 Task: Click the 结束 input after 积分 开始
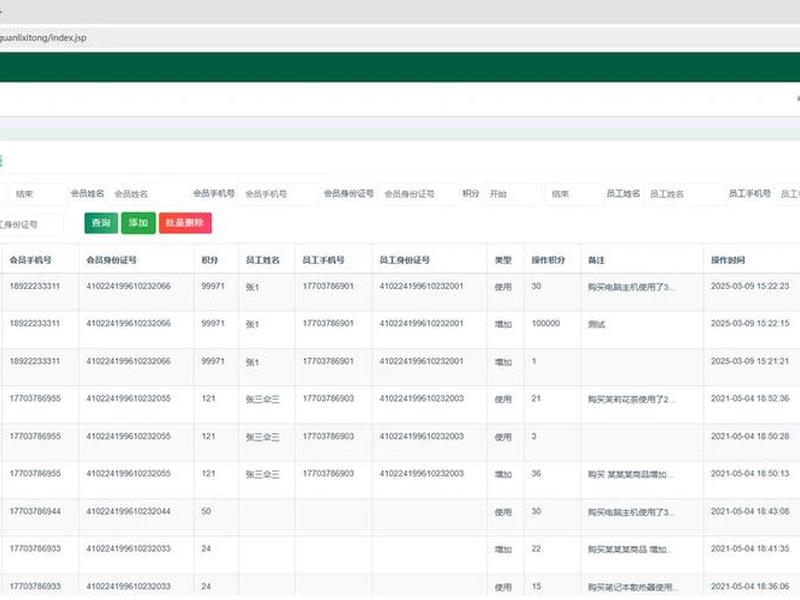coord(574,194)
